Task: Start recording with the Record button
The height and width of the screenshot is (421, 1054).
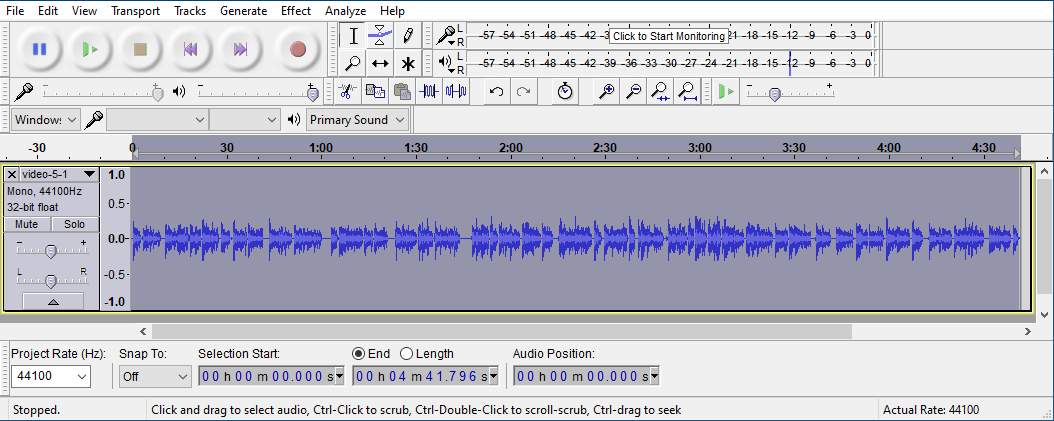Action: coord(298,49)
